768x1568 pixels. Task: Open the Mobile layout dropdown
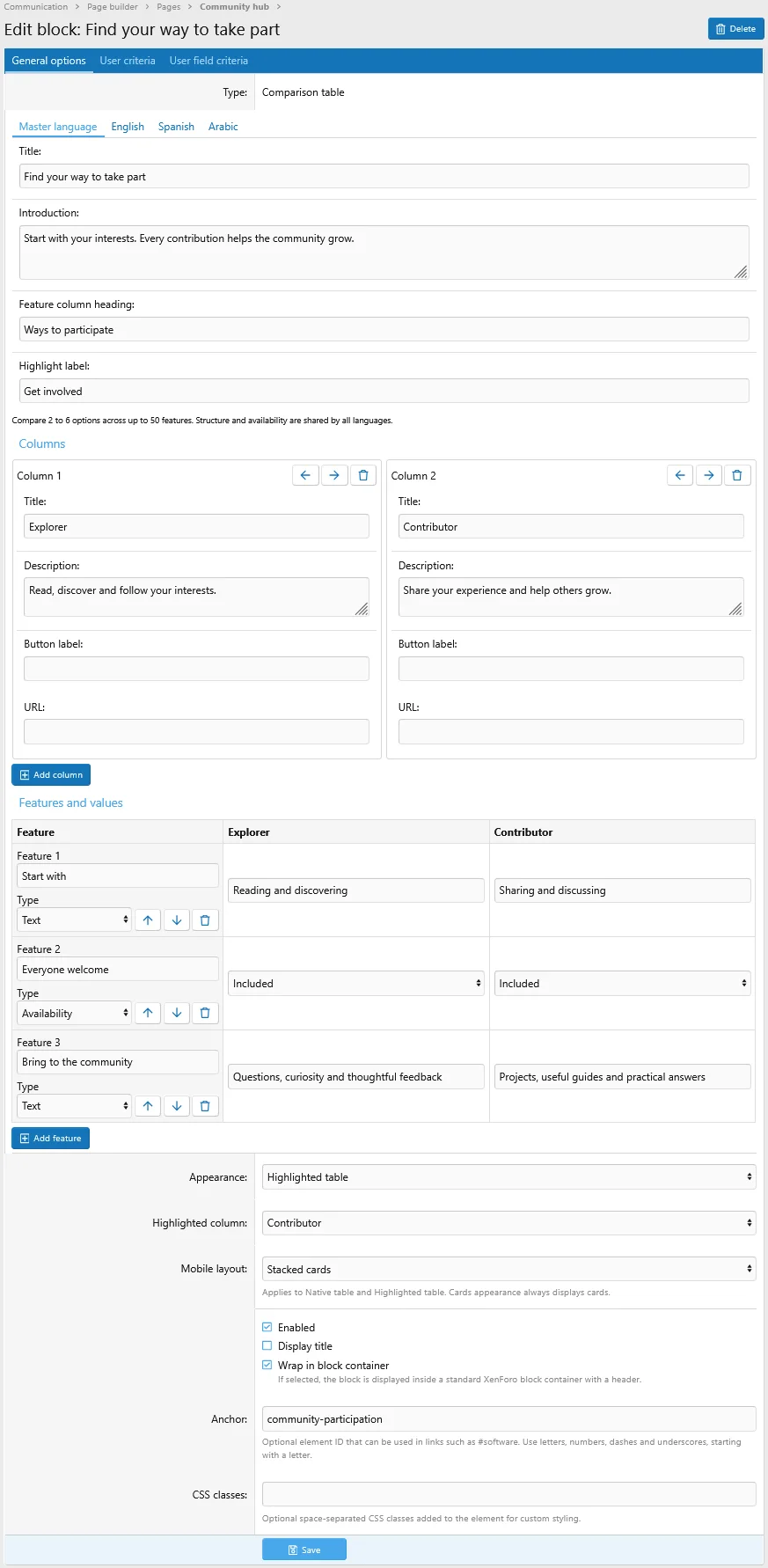coord(509,1270)
